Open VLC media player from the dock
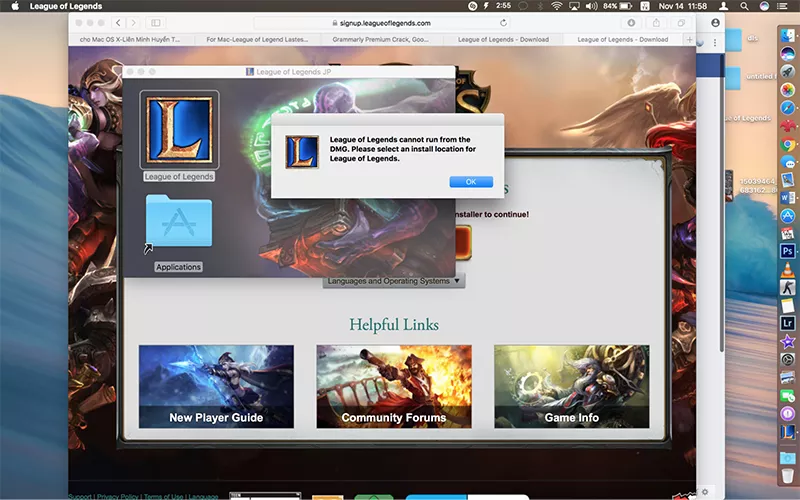 [788, 269]
